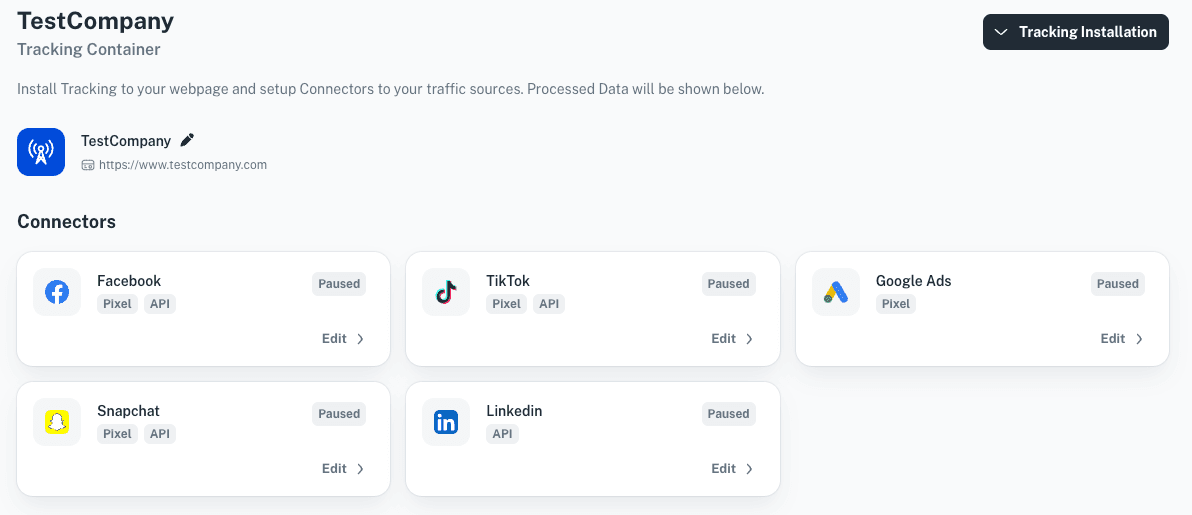Click the pencil icon next to TestCompany
The width and height of the screenshot is (1192, 515).
187,140
